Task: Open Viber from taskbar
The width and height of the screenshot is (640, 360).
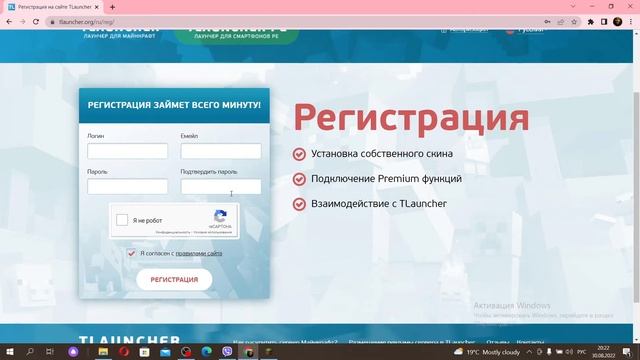Action: click(227, 352)
